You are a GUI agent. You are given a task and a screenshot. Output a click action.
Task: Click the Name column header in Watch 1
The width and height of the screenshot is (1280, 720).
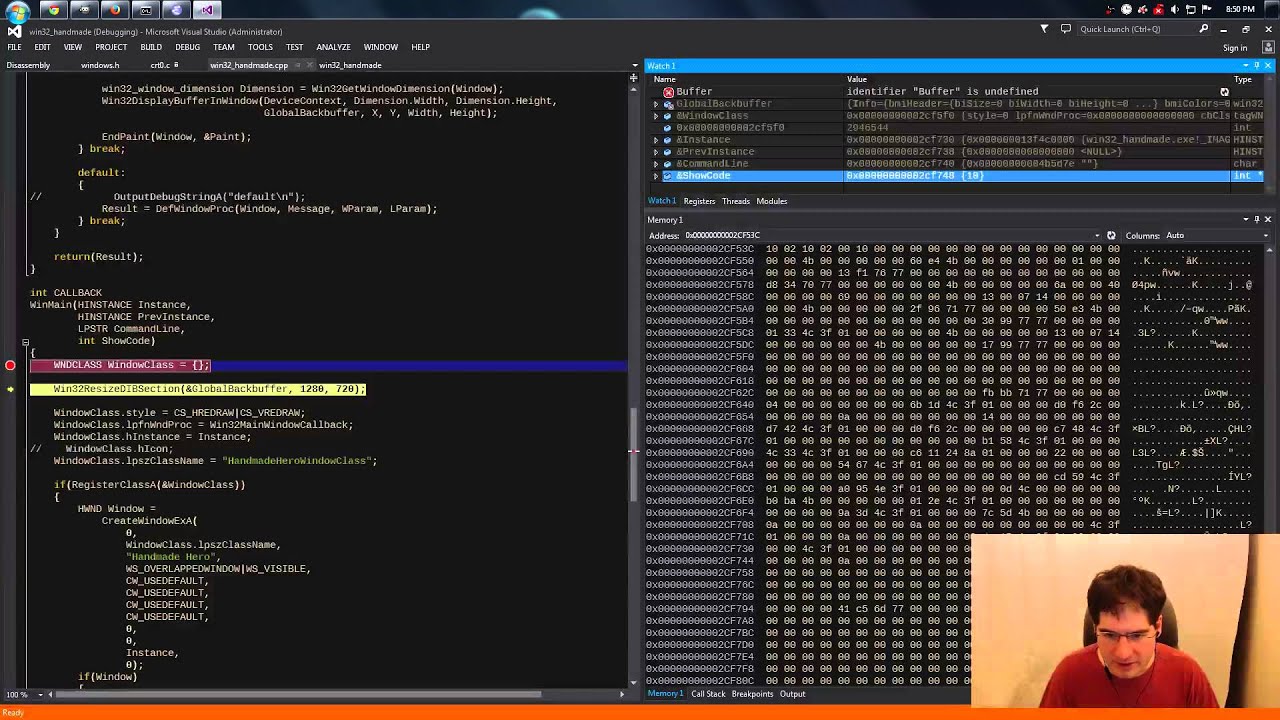665,79
